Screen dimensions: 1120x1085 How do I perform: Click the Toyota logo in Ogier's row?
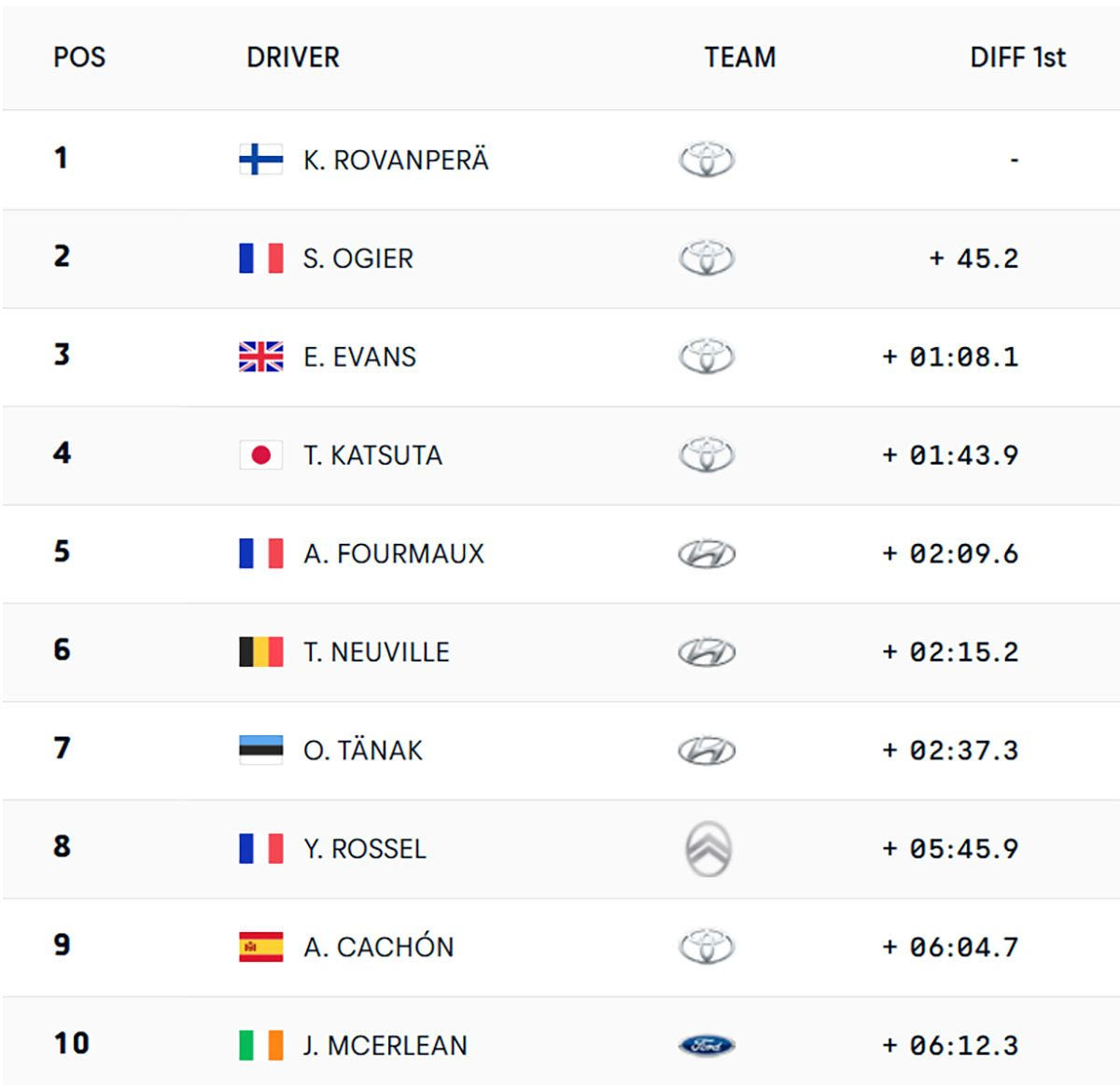click(707, 258)
